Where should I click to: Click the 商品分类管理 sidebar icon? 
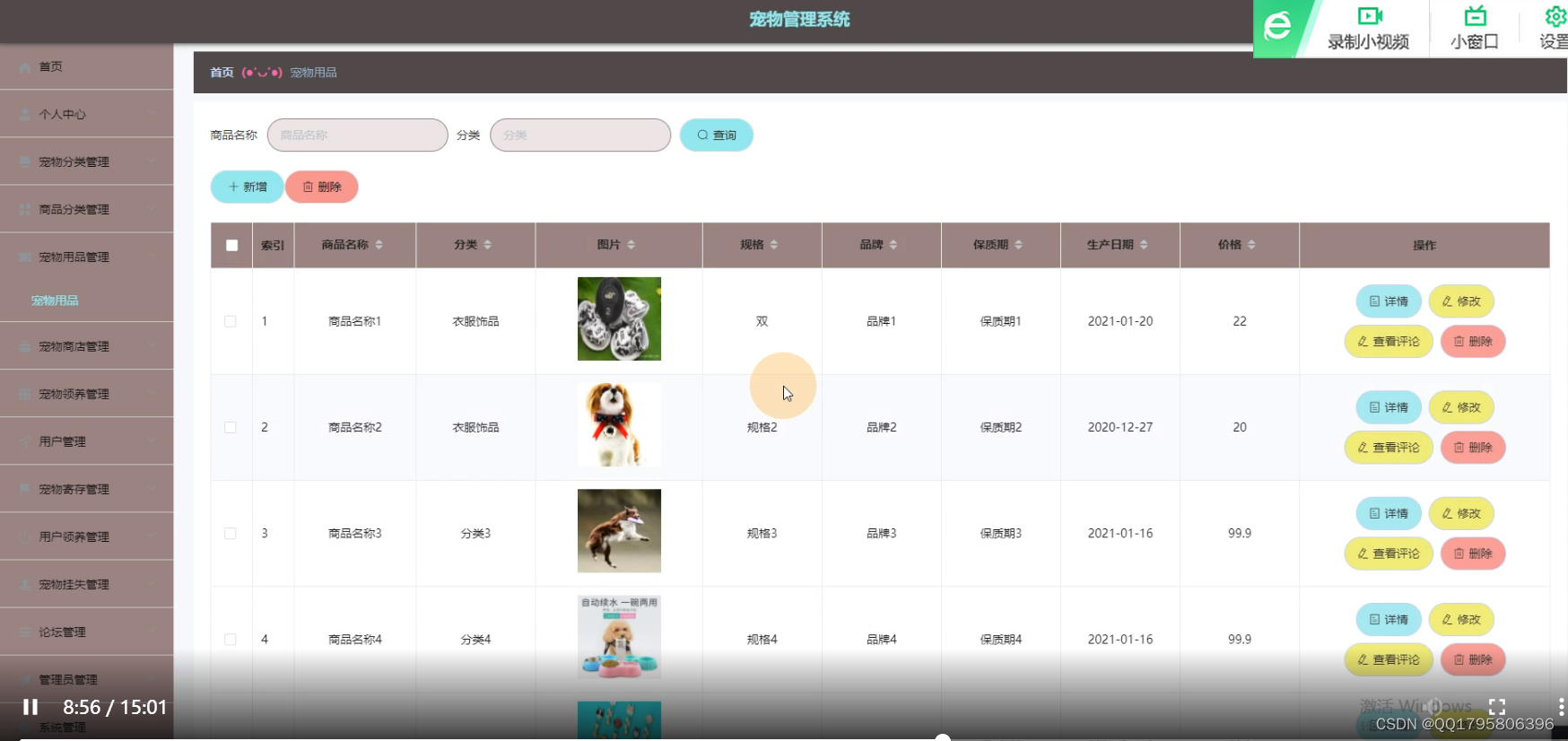tap(25, 210)
